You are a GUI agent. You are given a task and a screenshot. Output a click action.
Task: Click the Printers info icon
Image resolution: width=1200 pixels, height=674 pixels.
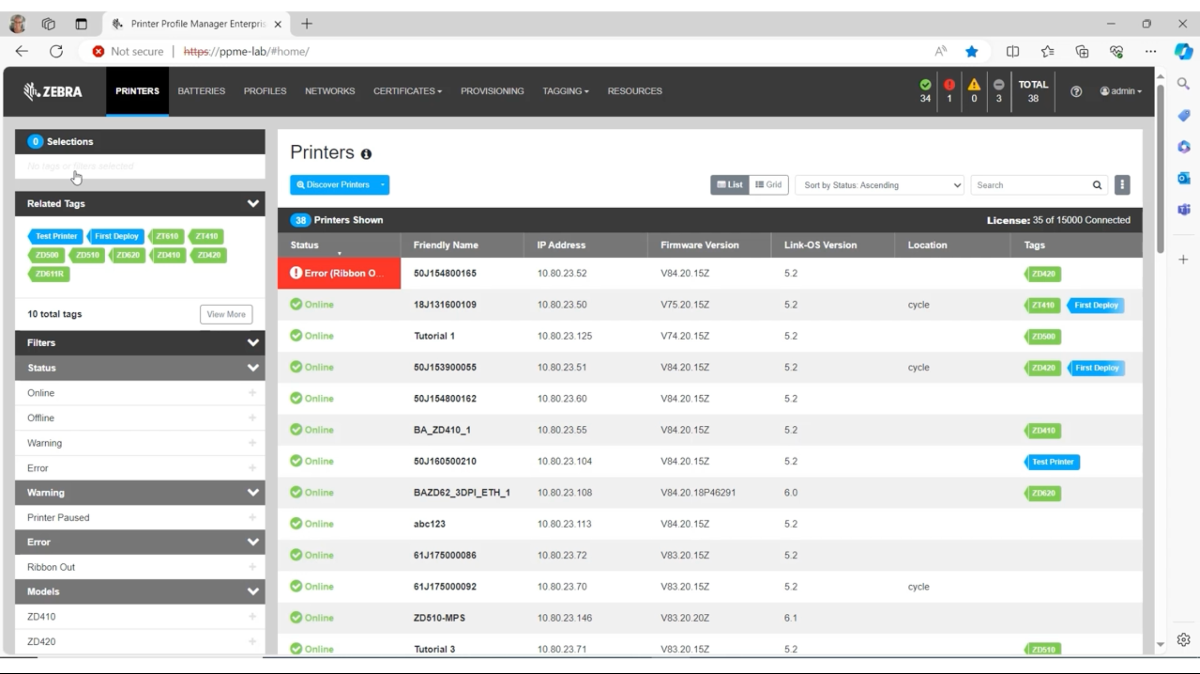366,154
